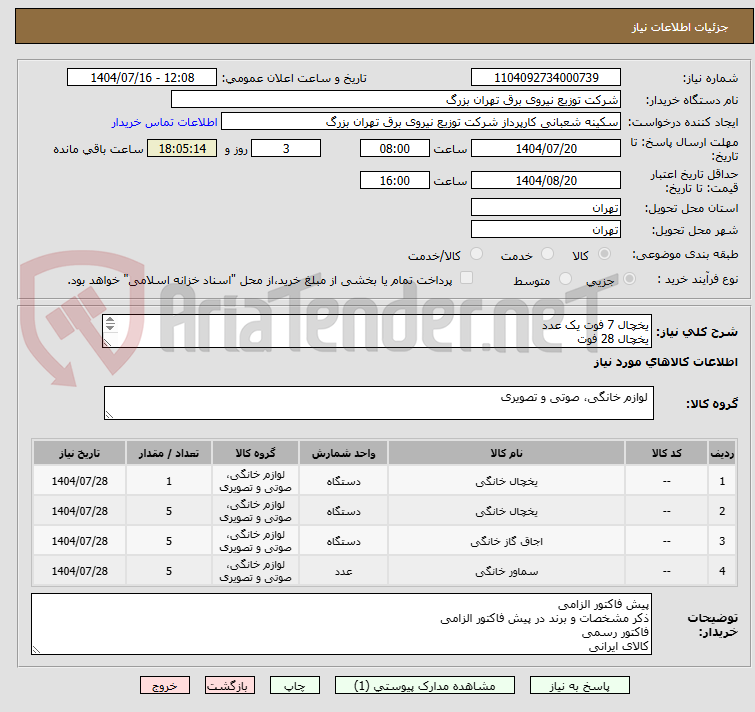Select the کالا/خدمت radio button
755x712 pixels.
(476, 254)
